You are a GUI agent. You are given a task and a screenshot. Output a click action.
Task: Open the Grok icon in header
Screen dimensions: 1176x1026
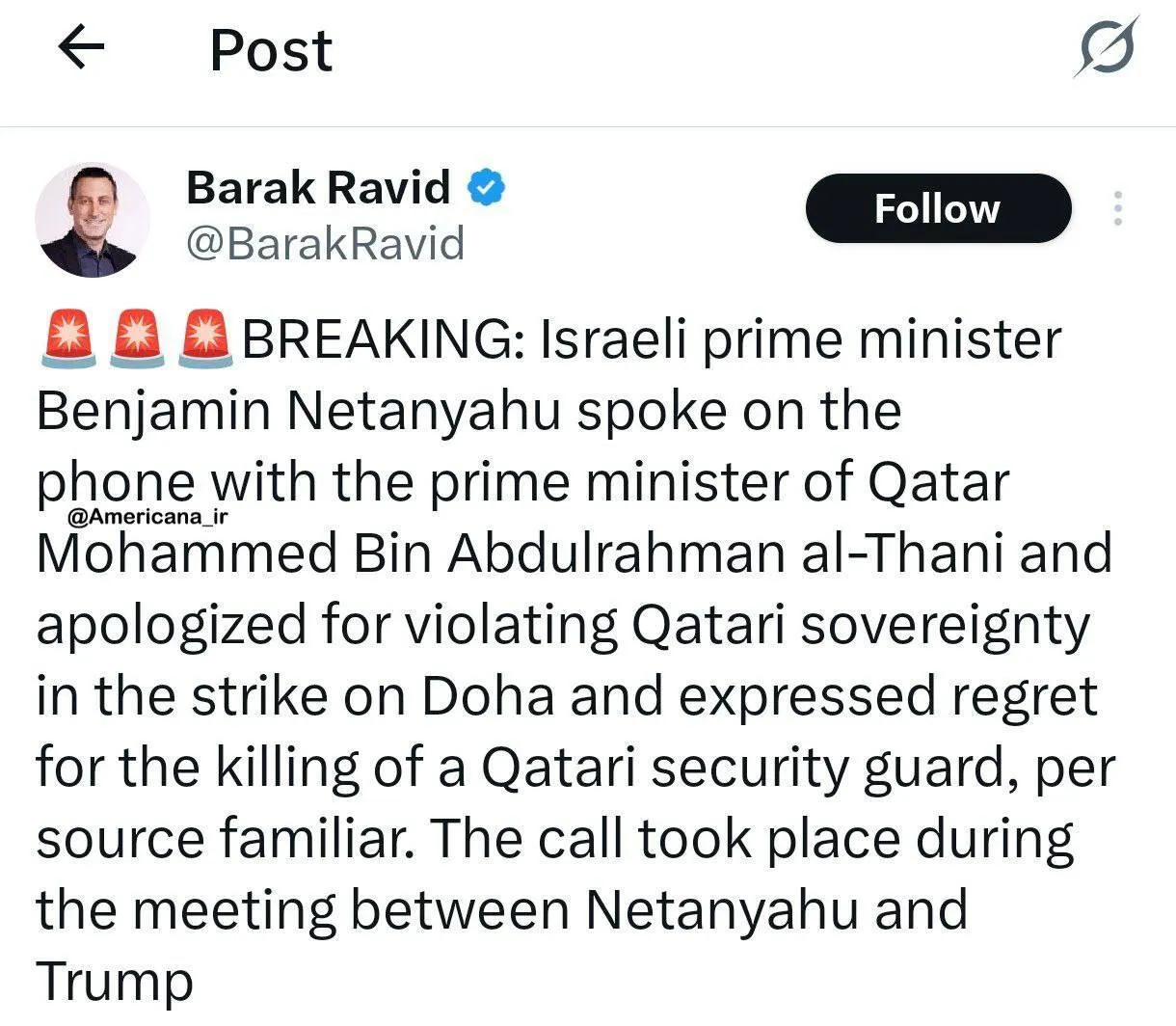pyautogui.click(x=1107, y=48)
